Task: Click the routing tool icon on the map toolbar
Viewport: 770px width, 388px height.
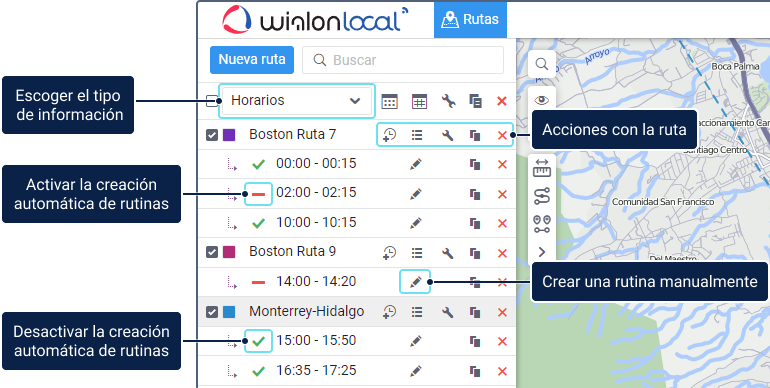Action: 542,196
